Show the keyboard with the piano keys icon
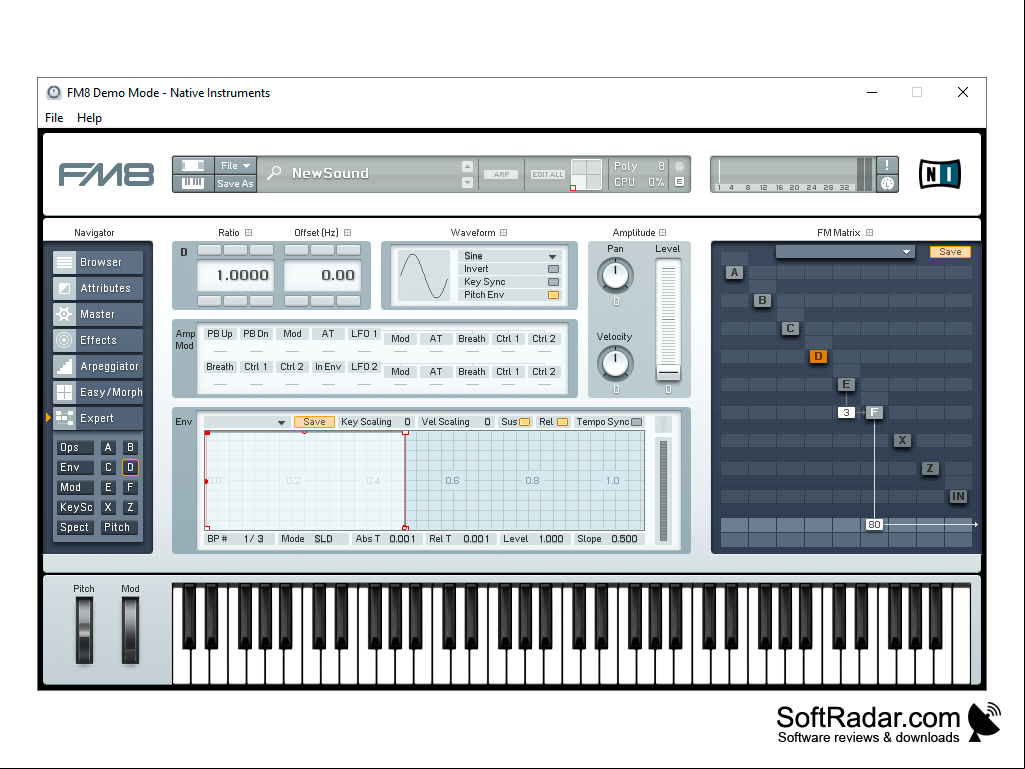1025x769 pixels. (x=193, y=183)
